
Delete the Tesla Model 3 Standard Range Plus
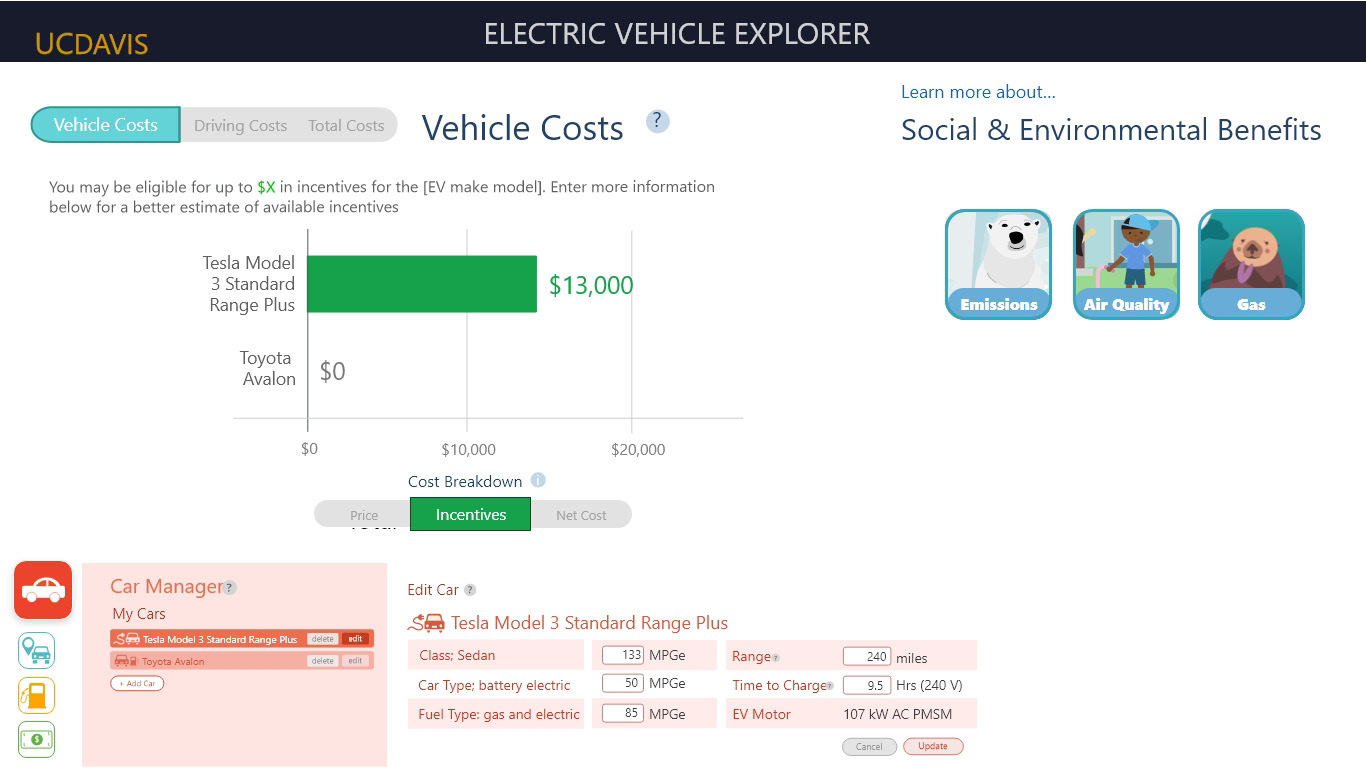[x=322, y=639]
